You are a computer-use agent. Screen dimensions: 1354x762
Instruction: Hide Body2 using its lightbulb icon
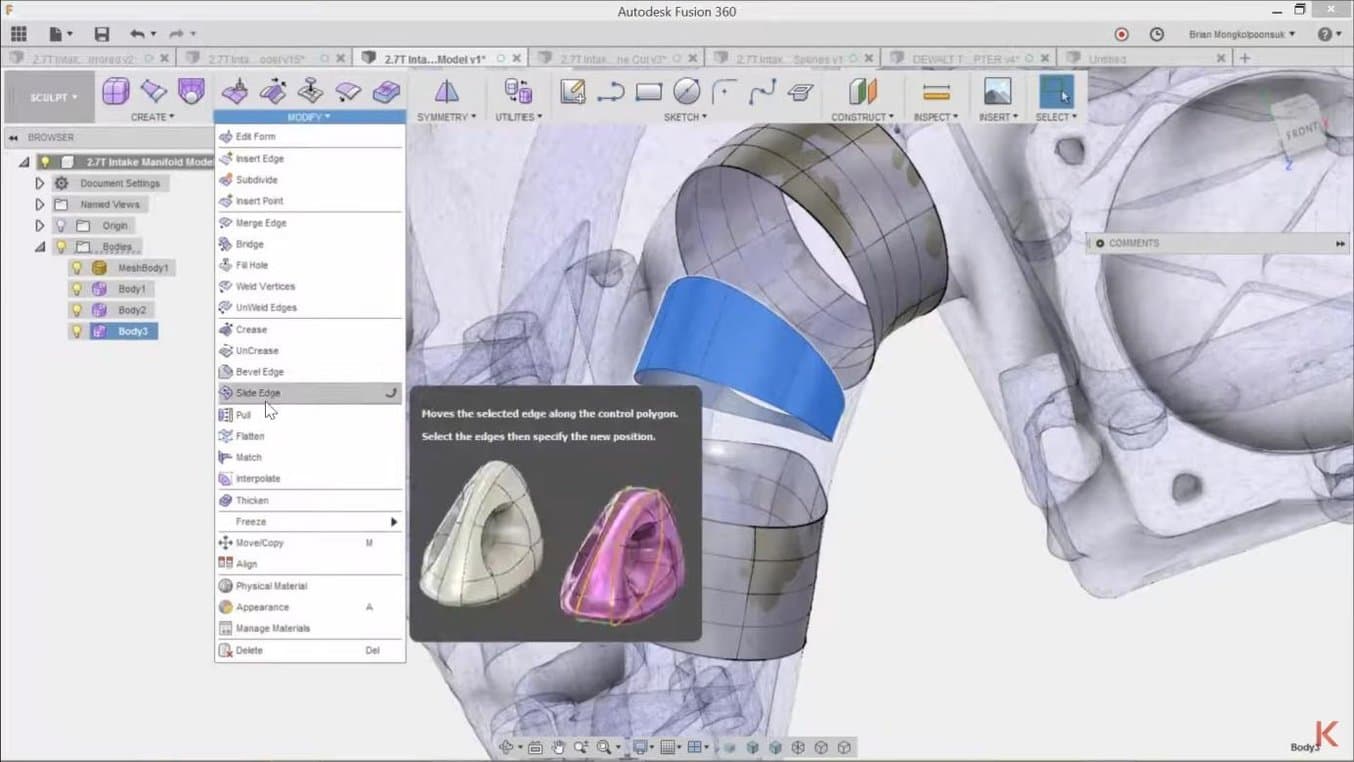77,310
